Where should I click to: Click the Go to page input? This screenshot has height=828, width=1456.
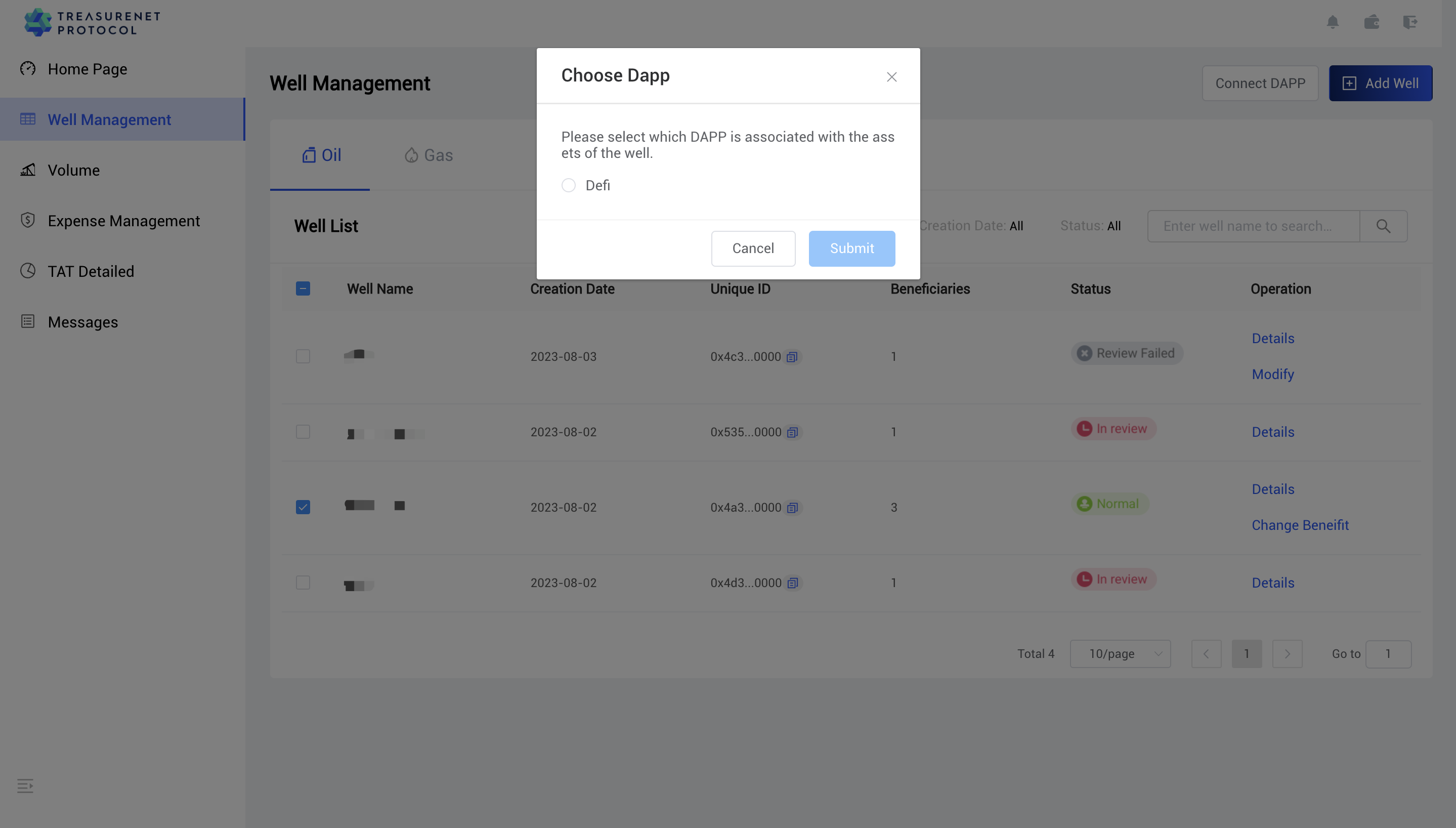tap(1388, 654)
